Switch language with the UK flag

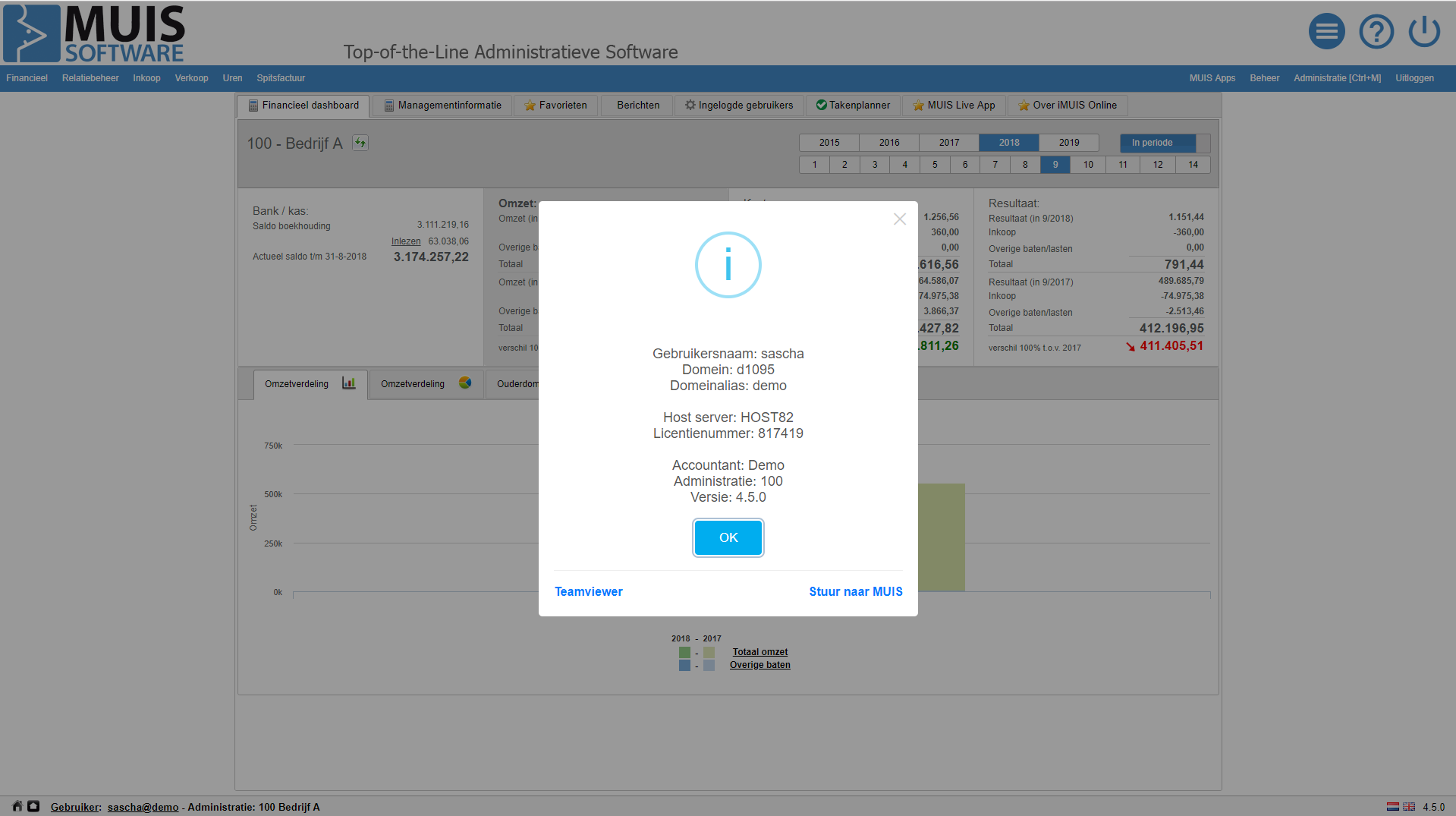1409,807
